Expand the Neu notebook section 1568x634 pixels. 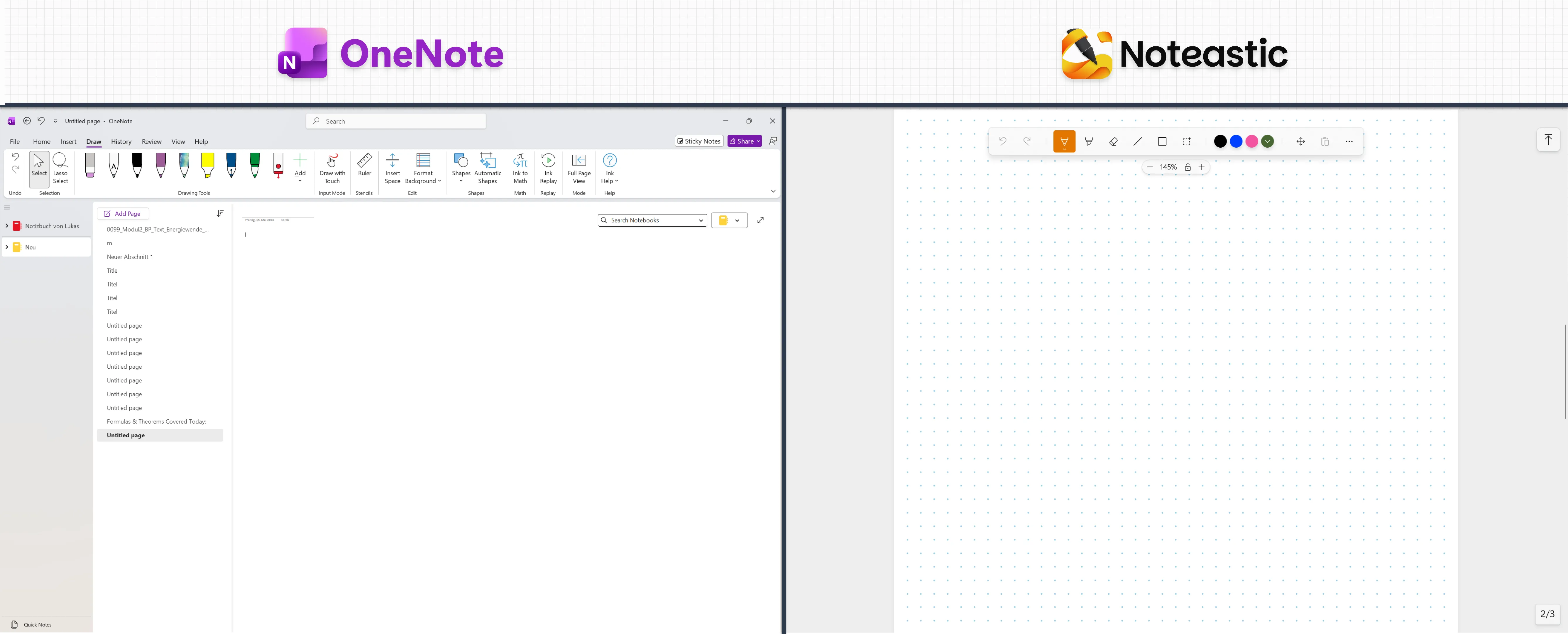click(7, 247)
